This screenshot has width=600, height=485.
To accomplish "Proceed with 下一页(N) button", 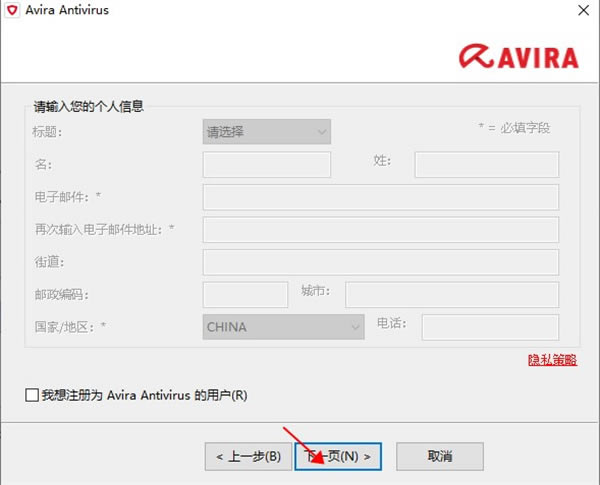I will coord(338,456).
